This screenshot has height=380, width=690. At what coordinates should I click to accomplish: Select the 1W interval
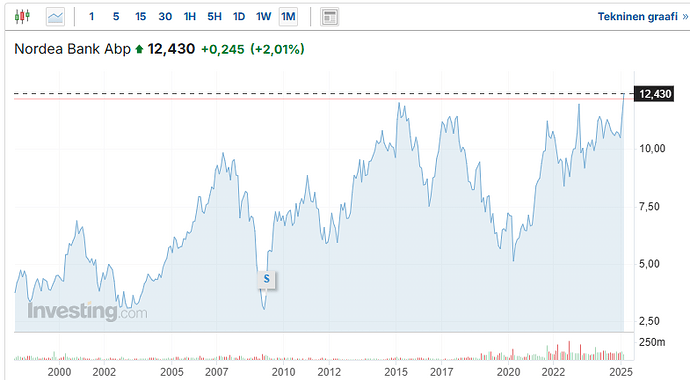(264, 17)
